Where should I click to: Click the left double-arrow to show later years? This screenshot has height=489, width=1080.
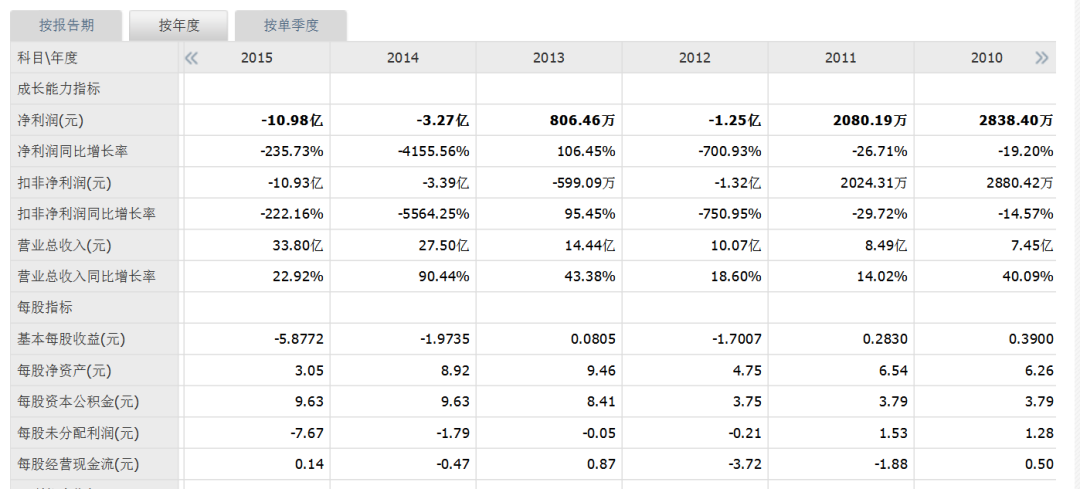click(x=191, y=58)
